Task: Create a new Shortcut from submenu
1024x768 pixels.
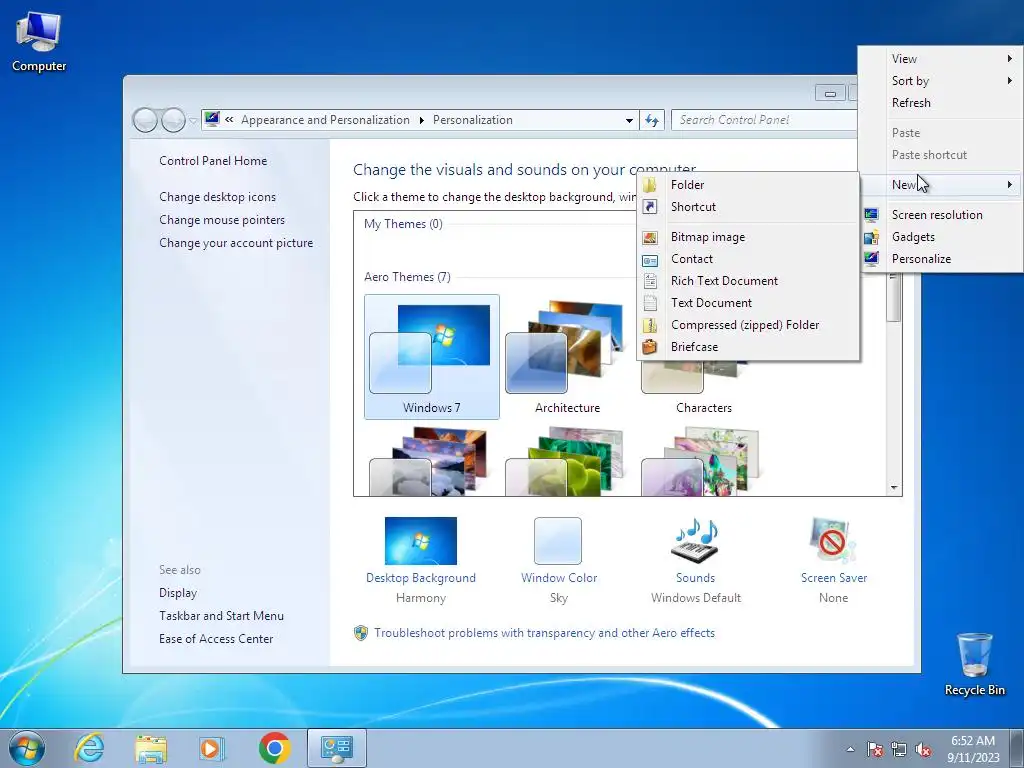Action: (748, 207)
